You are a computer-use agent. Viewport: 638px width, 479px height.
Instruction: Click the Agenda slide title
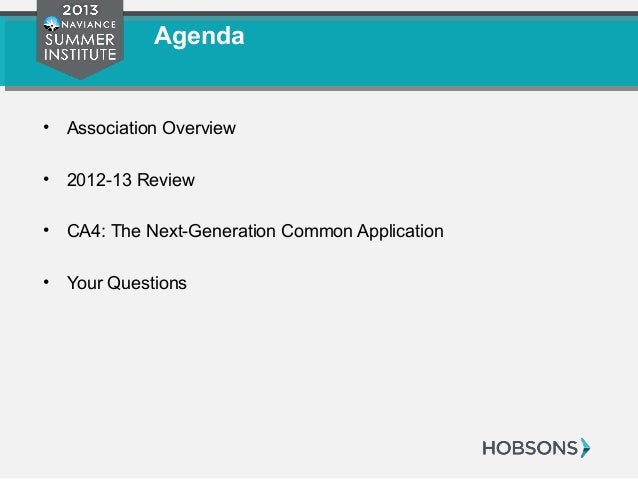tap(199, 37)
